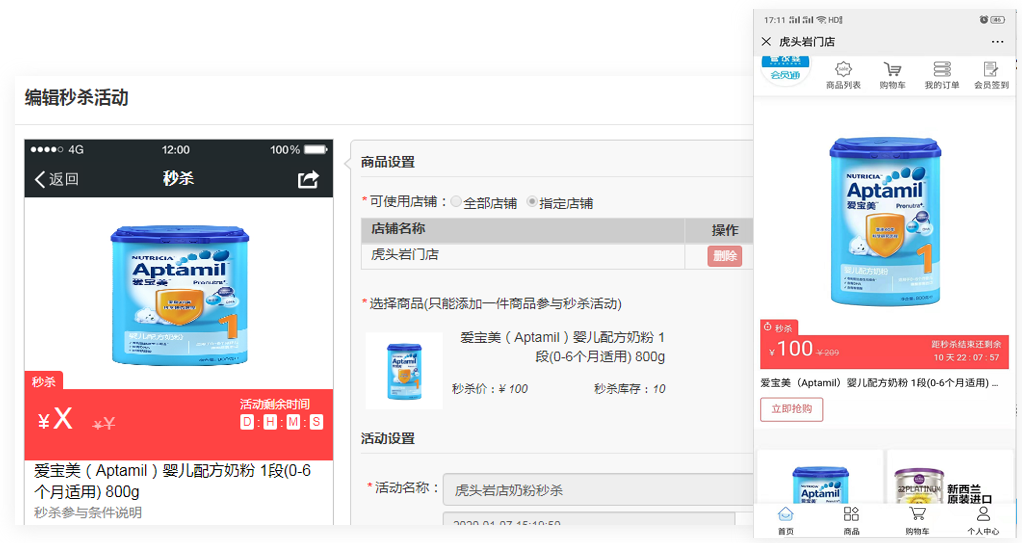
Task: Click 秒杀库存：10 text
Action: pos(630,389)
